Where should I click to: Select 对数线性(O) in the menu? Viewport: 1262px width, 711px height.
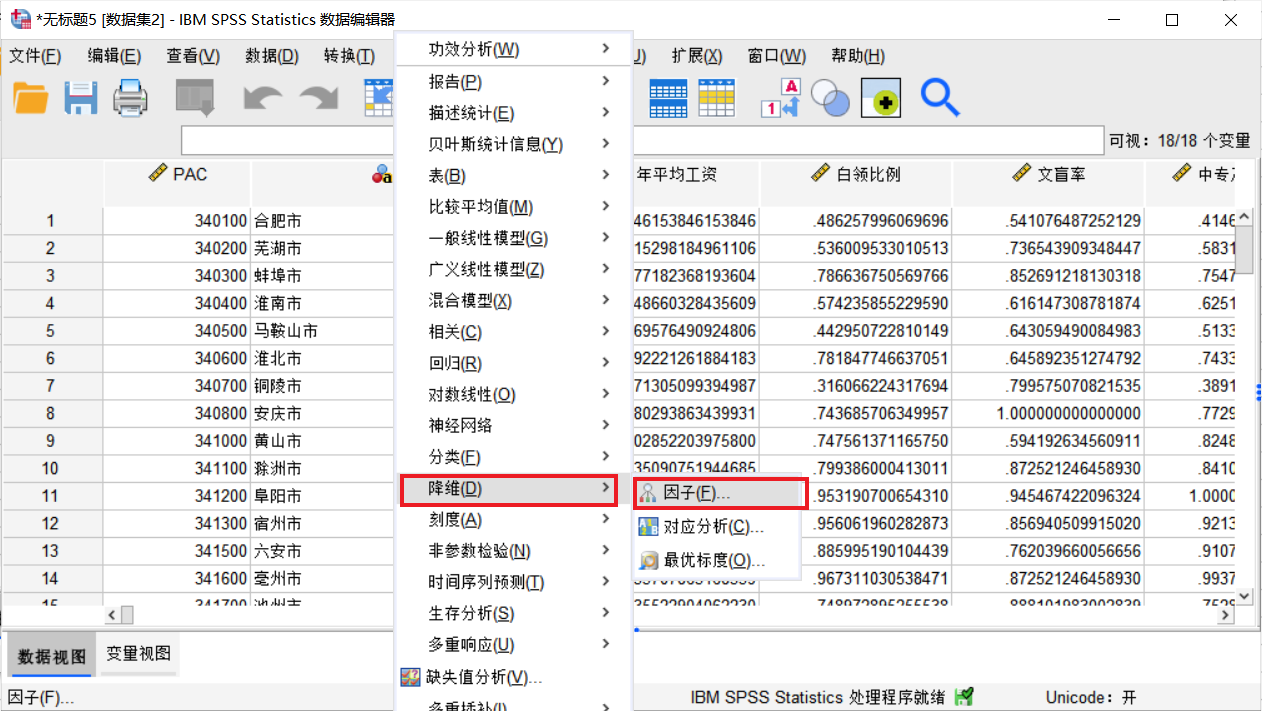(514, 394)
